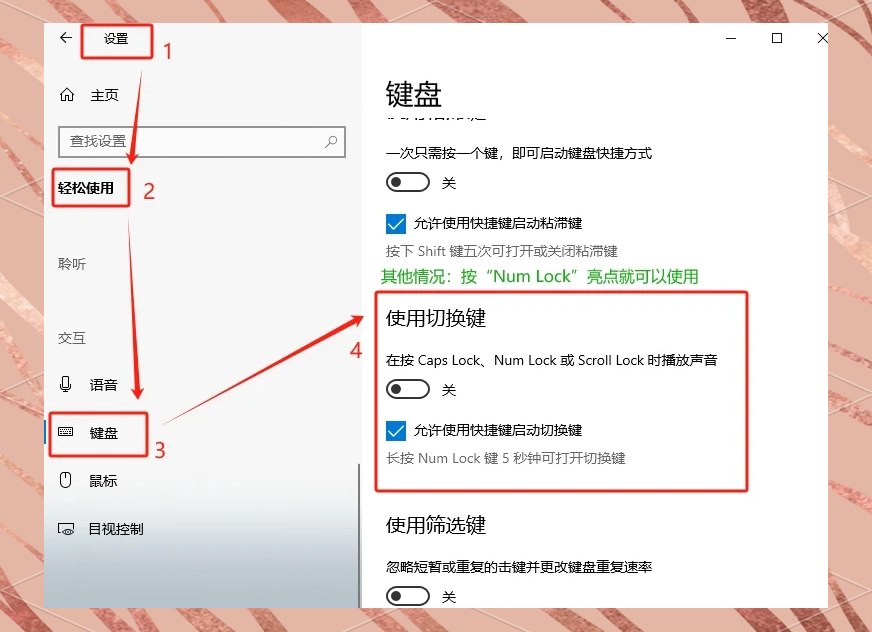
Task: Toggle sticky keys one-key shortcut switch
Action: 408,182
